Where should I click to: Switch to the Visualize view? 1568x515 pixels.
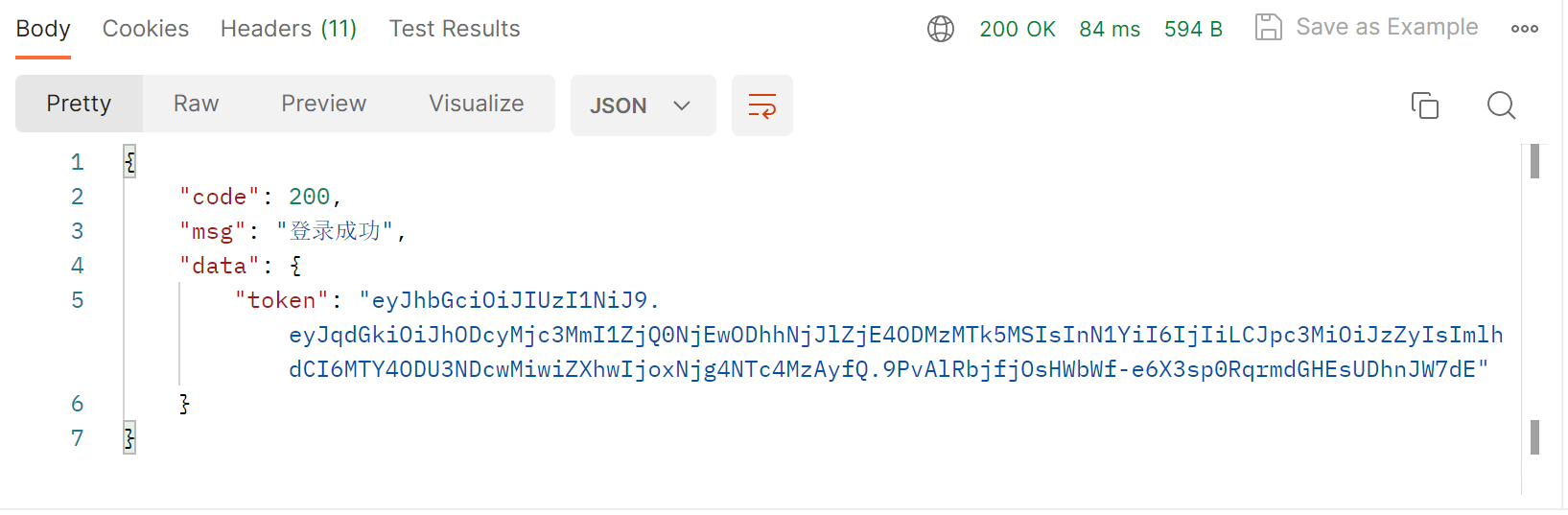pyautogui.click(x=477, y=104)
